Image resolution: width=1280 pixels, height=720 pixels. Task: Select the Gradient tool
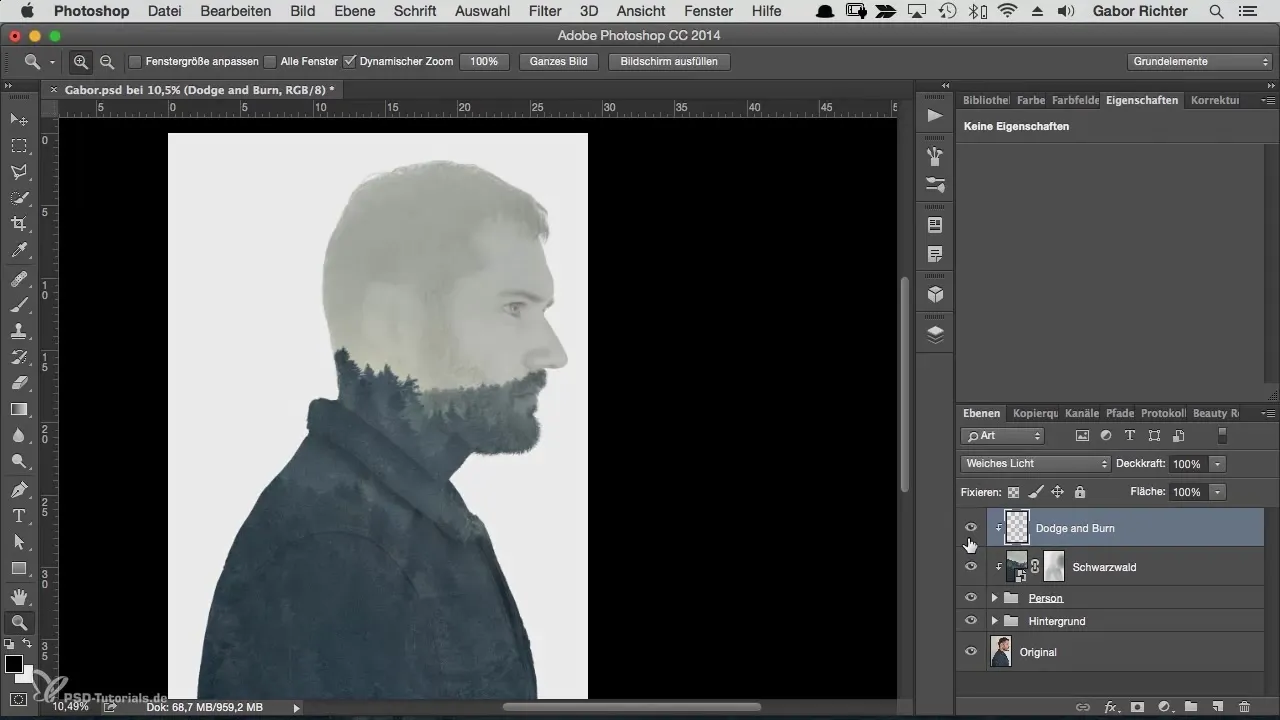pyautogui.click(x=19, y=409)
